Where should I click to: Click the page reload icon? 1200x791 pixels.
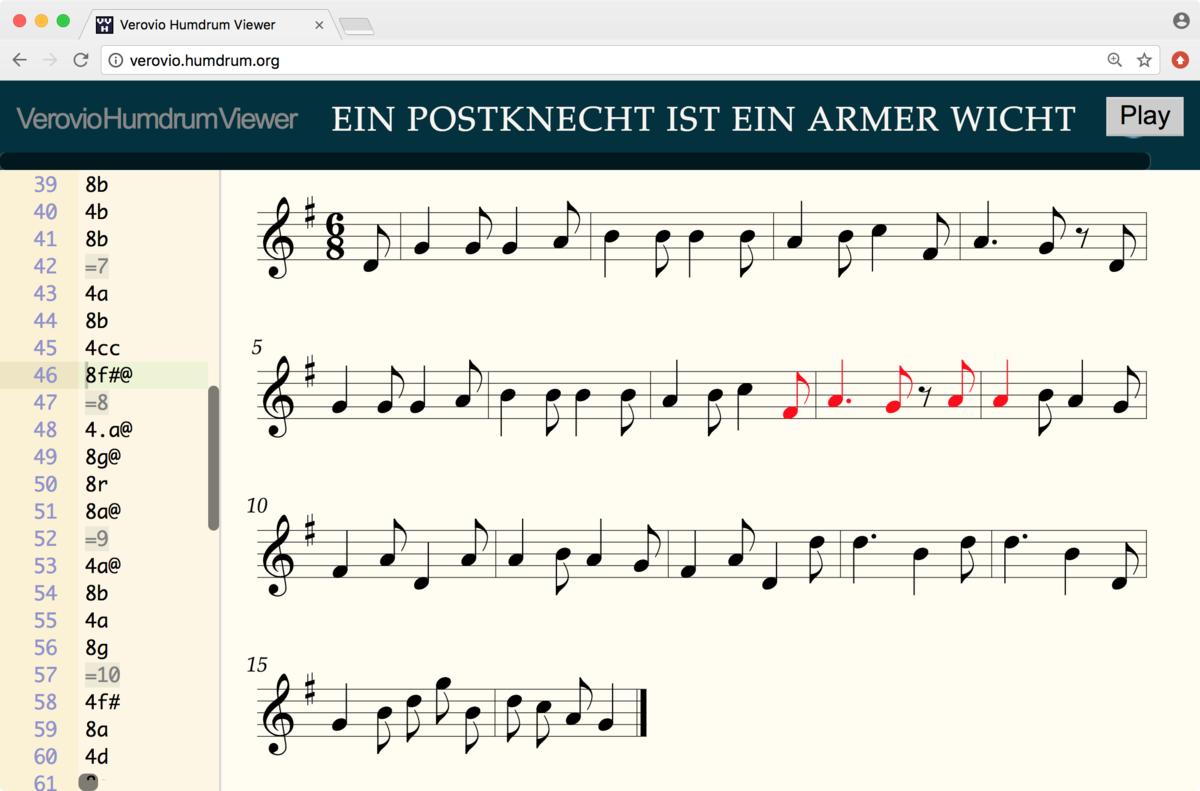coord(81,60)
